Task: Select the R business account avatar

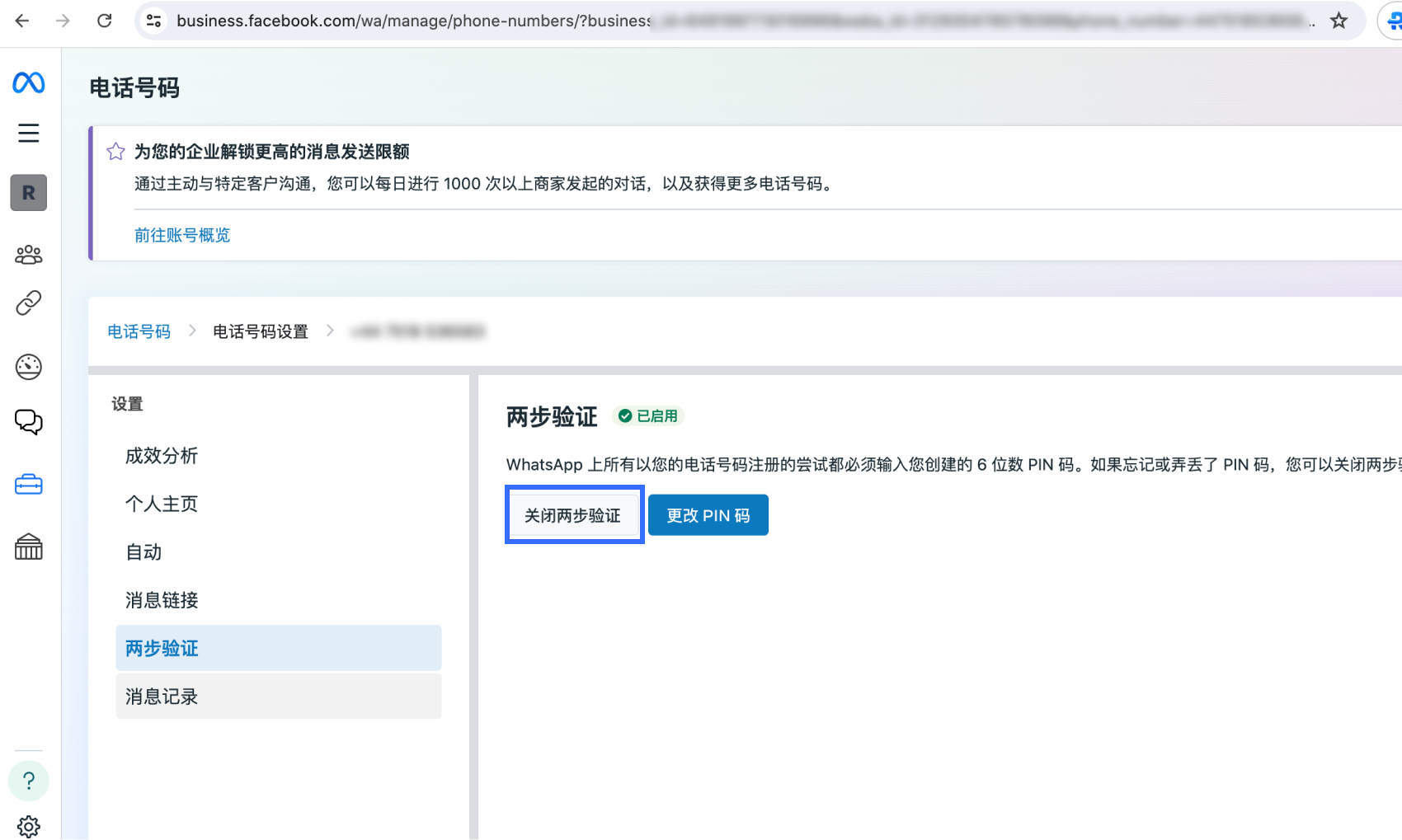Action: (x=29, y=193)
